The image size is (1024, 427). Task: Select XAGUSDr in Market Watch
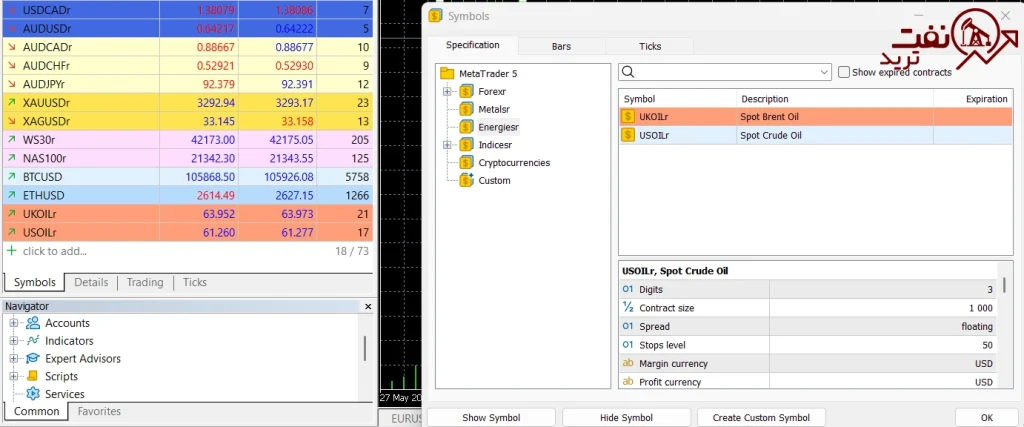tap(188, 121)
